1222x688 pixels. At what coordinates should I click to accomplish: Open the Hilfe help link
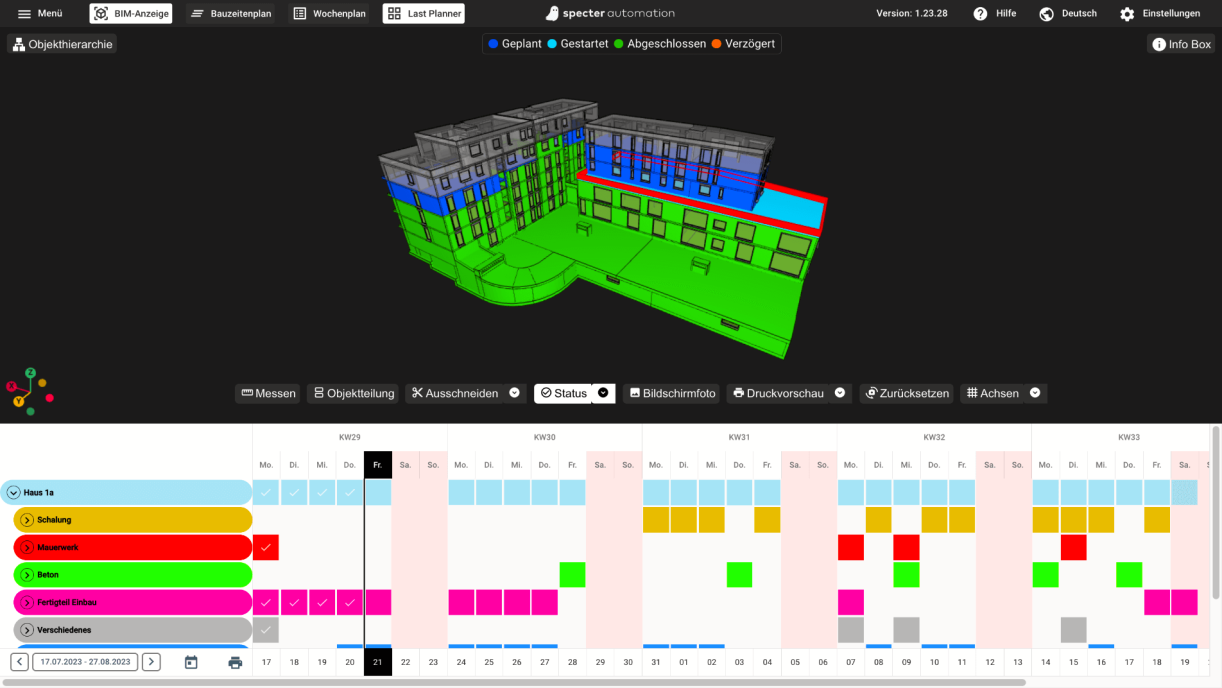(995, 14)
